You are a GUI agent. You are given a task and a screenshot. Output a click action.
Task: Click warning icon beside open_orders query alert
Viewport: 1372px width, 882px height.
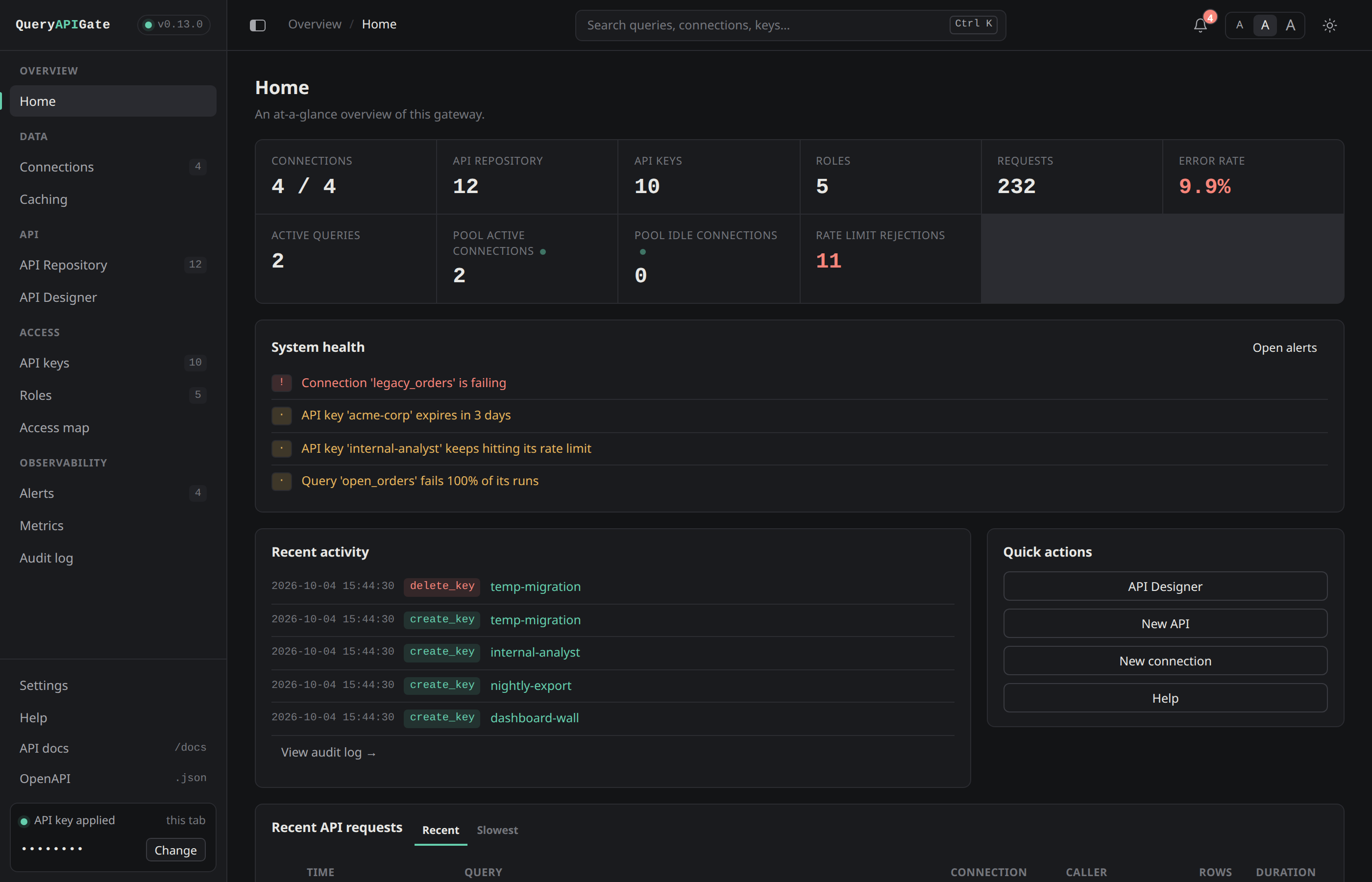(x=281, y=481)
